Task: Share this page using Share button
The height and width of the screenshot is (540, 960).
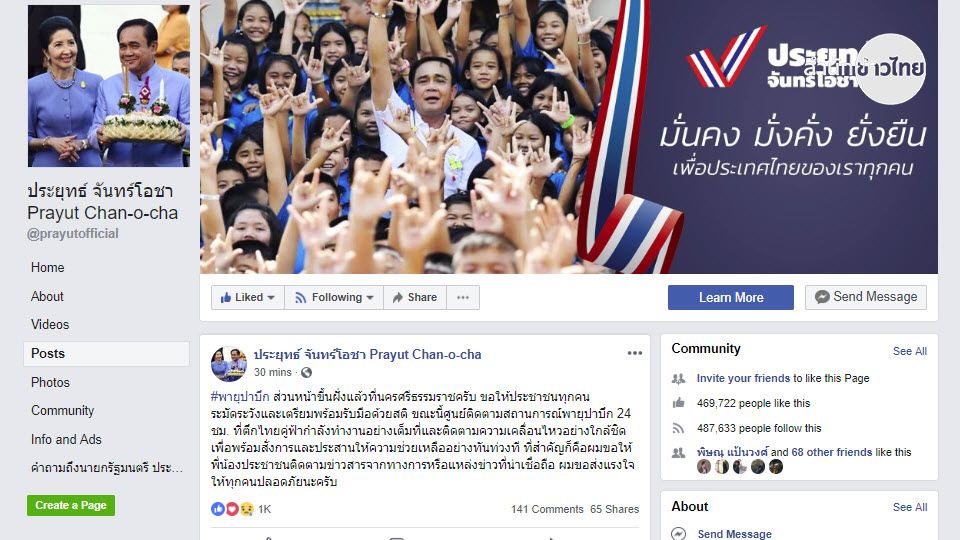Action: pyautogui.click(x=414, y=298)
